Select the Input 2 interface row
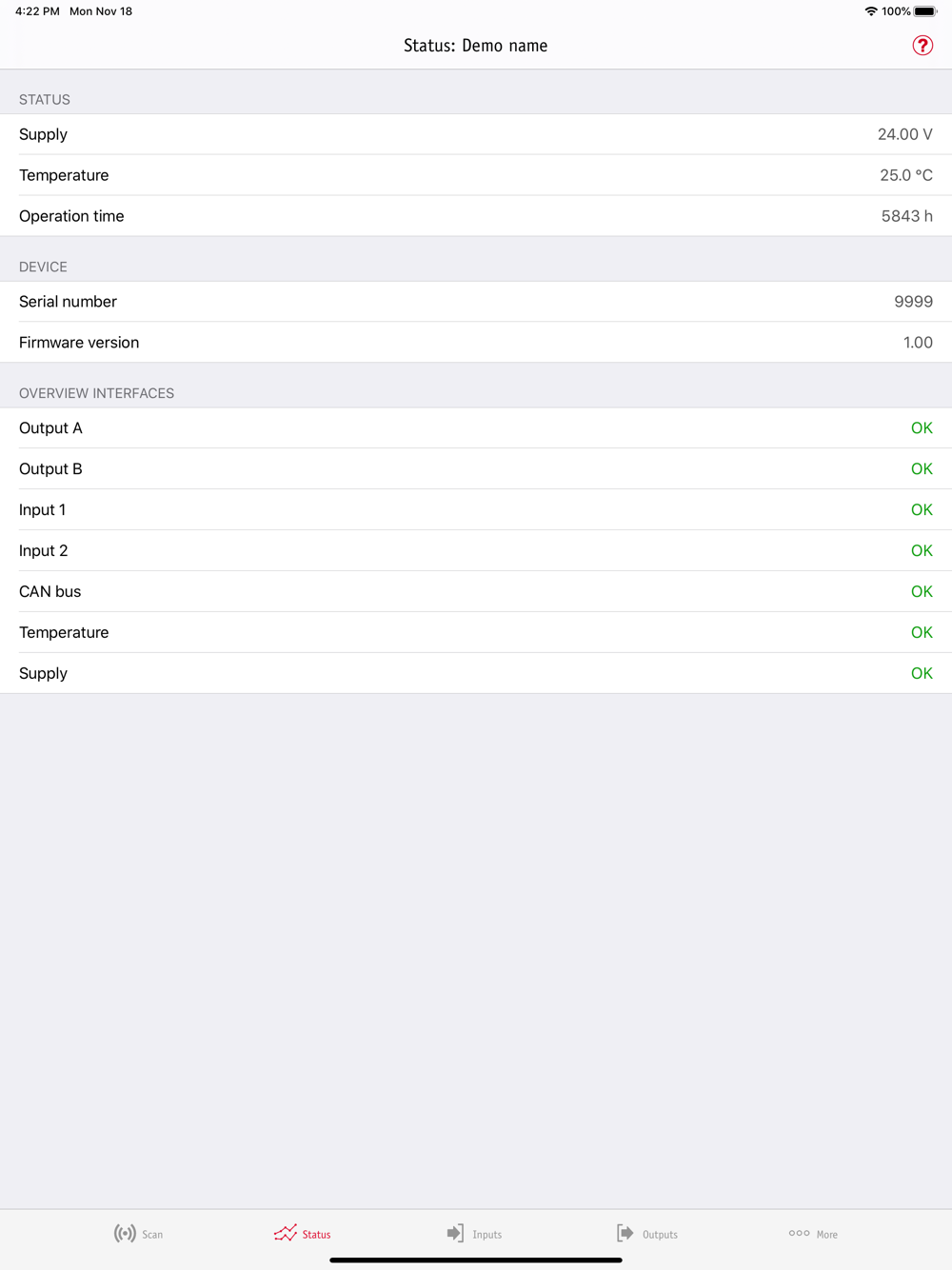The image size is (952, 1270). point(476,551)
